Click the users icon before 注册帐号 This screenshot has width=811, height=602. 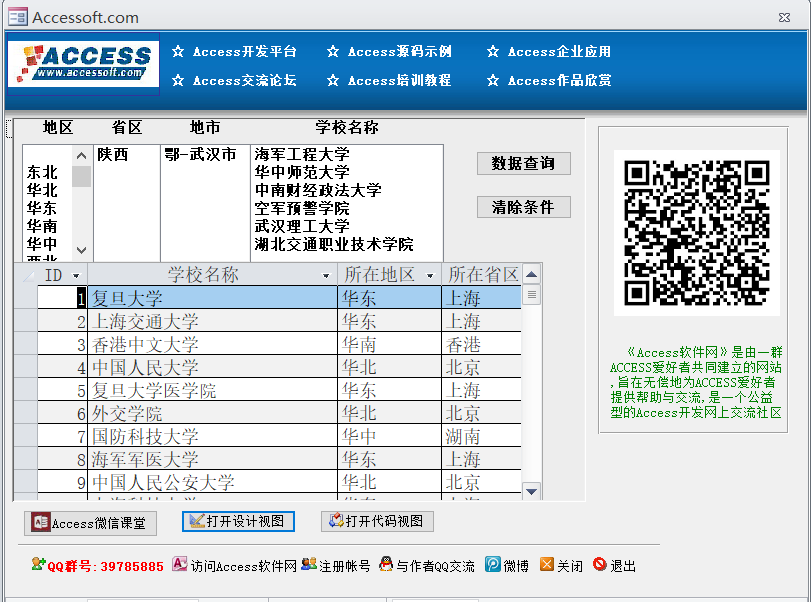pyautogui.click(x=309, y=564)
